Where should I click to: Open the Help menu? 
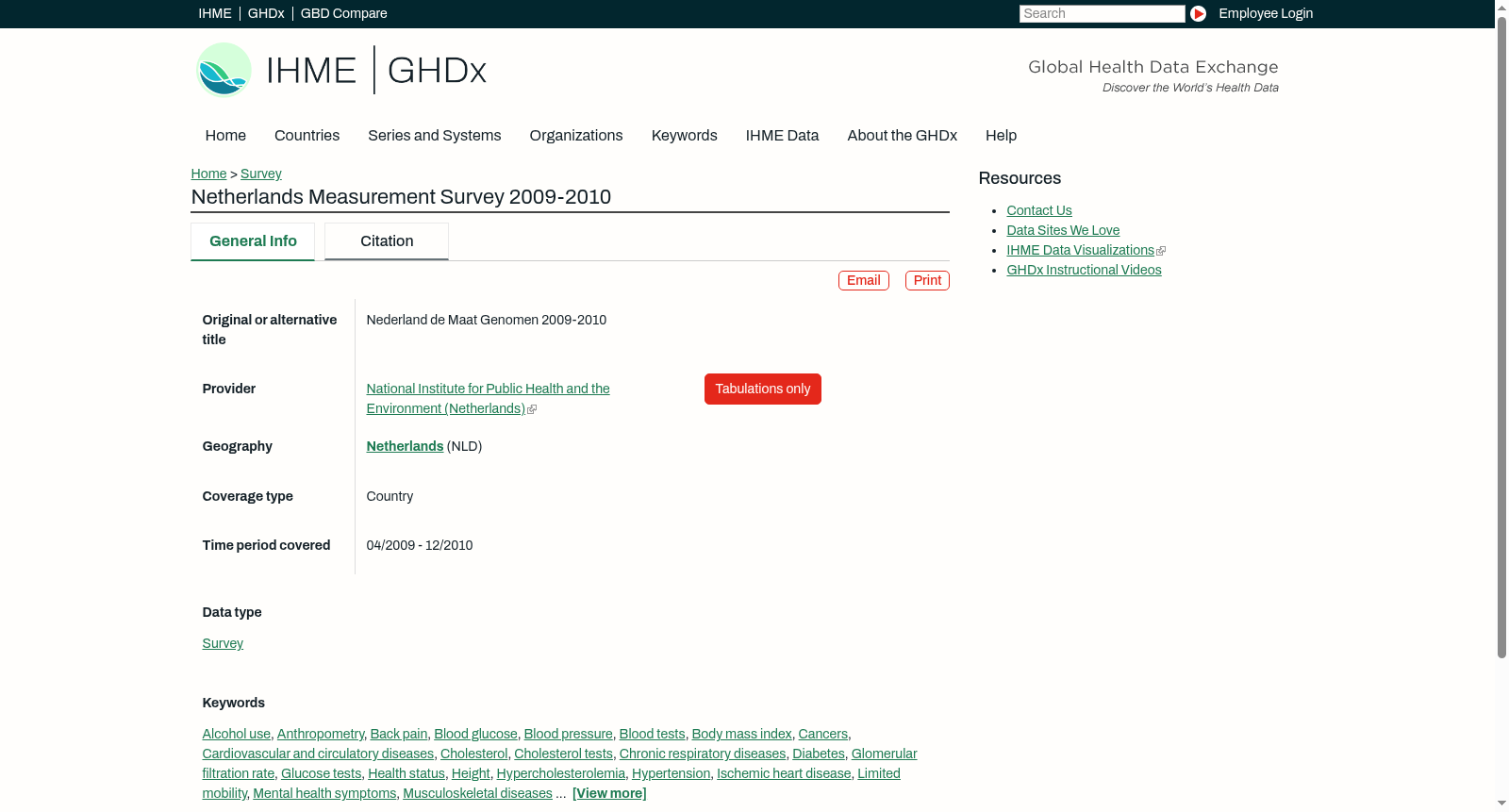point(1001,136)
